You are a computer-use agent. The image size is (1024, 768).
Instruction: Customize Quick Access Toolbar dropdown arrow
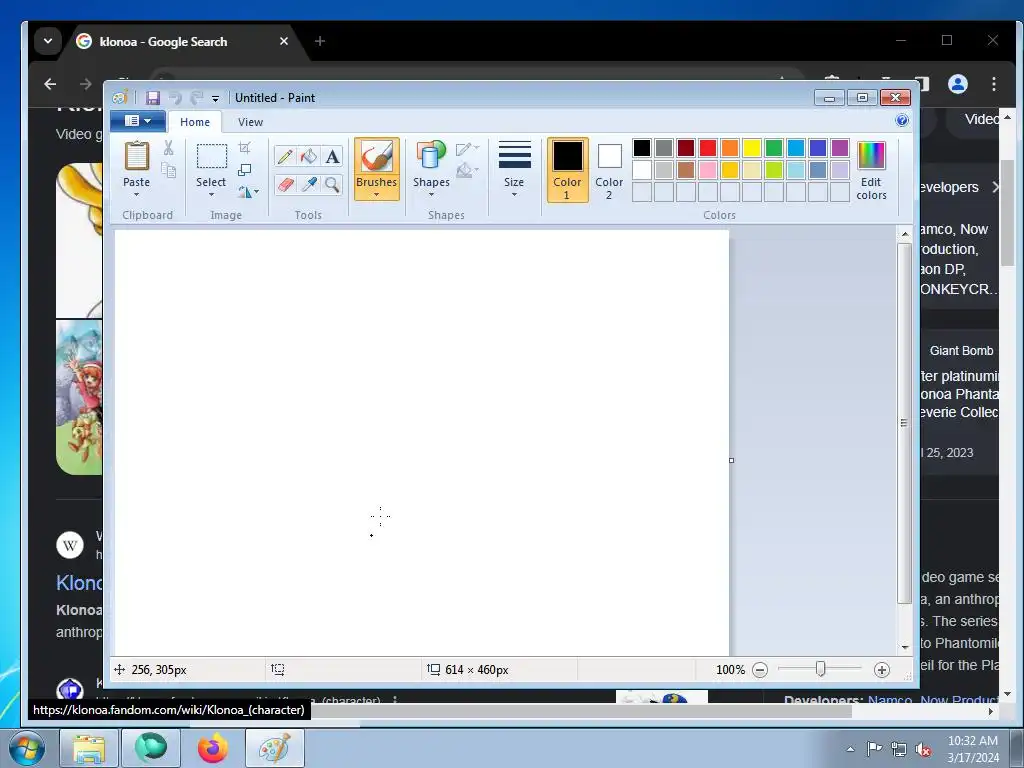215,99
